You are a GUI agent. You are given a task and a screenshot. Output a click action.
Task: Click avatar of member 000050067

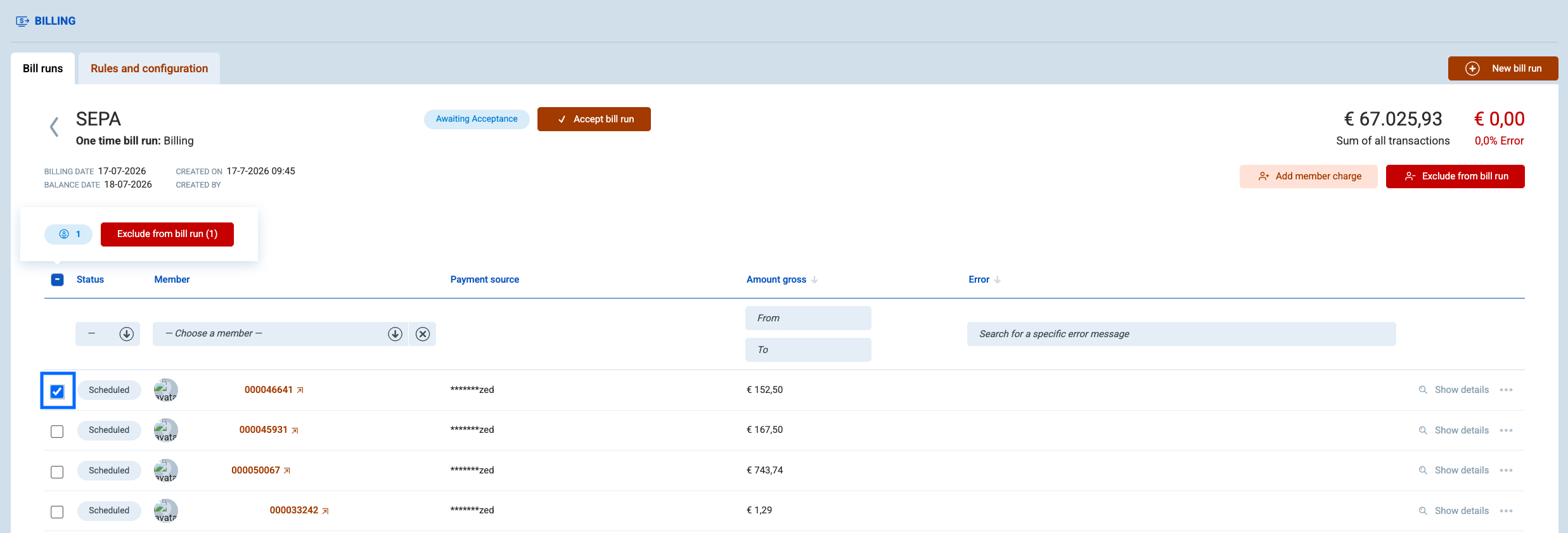click(166, 470)
